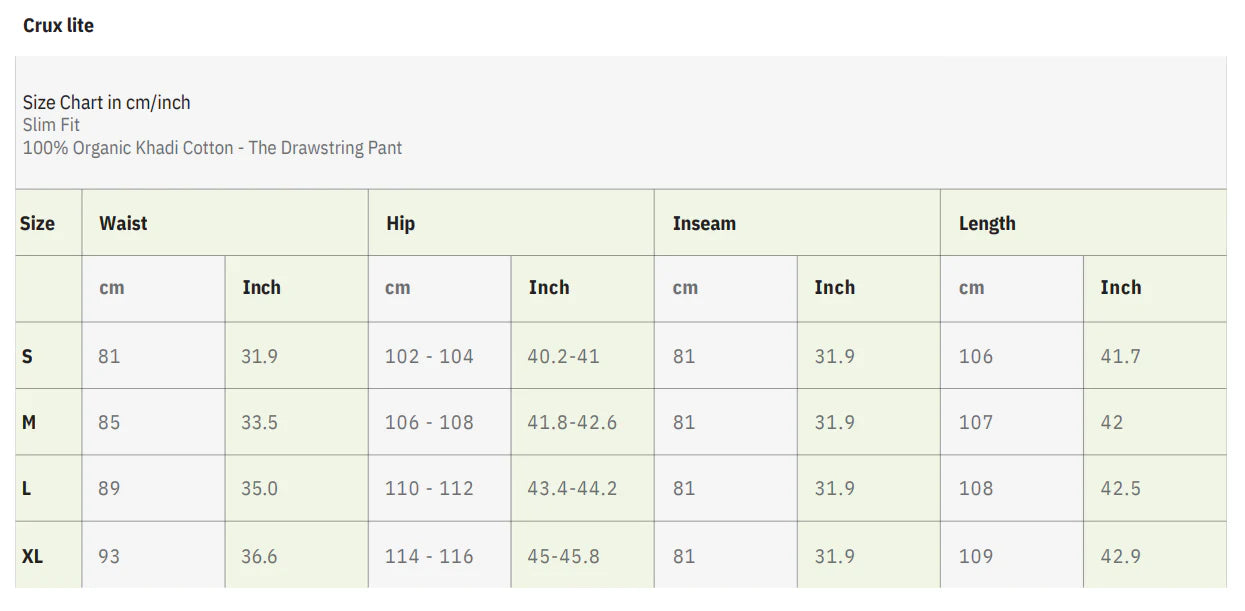Select the size 'L' row label
1245x611 pixels.
pyautogui.click(x=27, y=488)
